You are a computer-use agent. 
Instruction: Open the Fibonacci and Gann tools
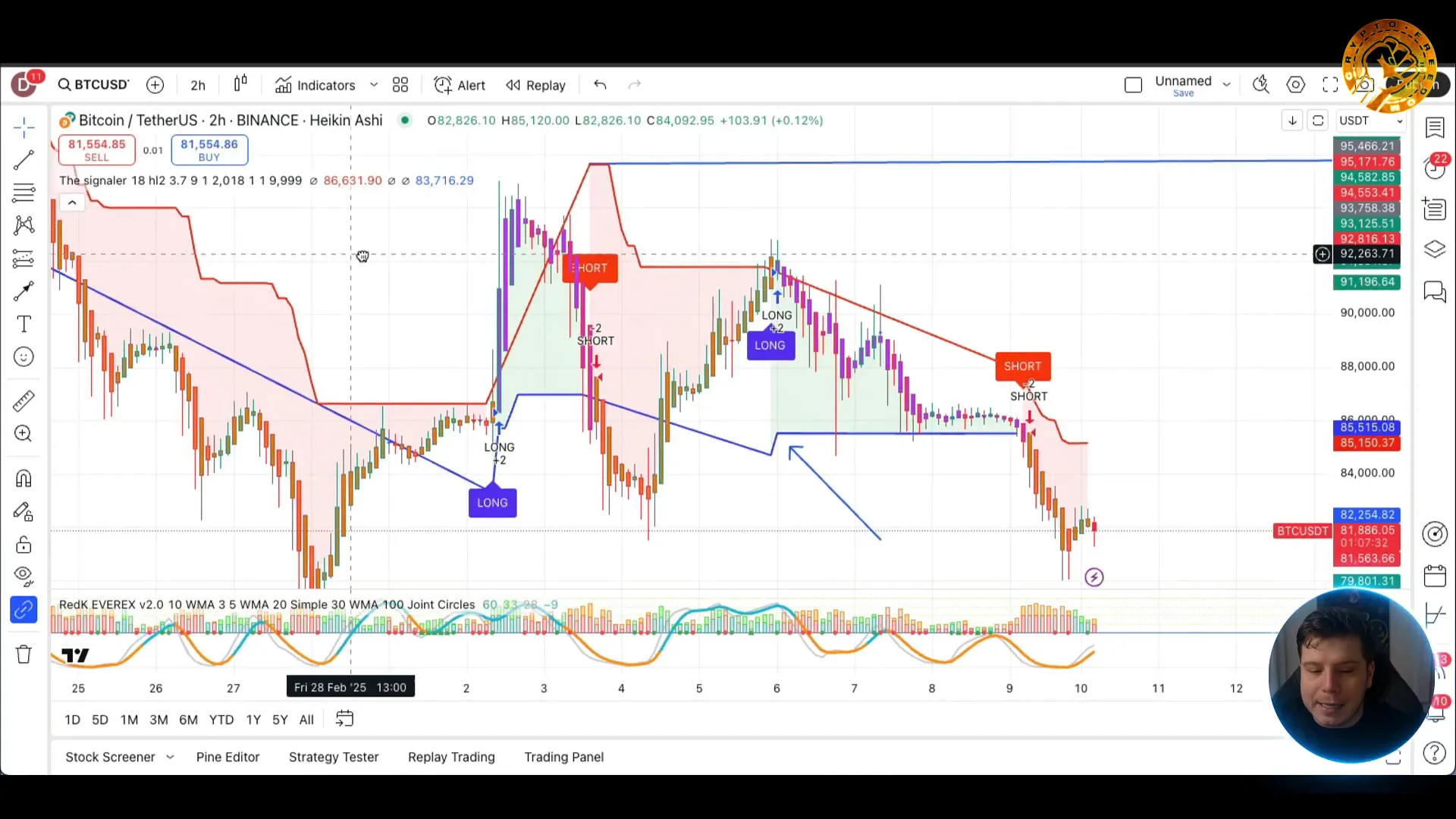click(x=24, y=193)
